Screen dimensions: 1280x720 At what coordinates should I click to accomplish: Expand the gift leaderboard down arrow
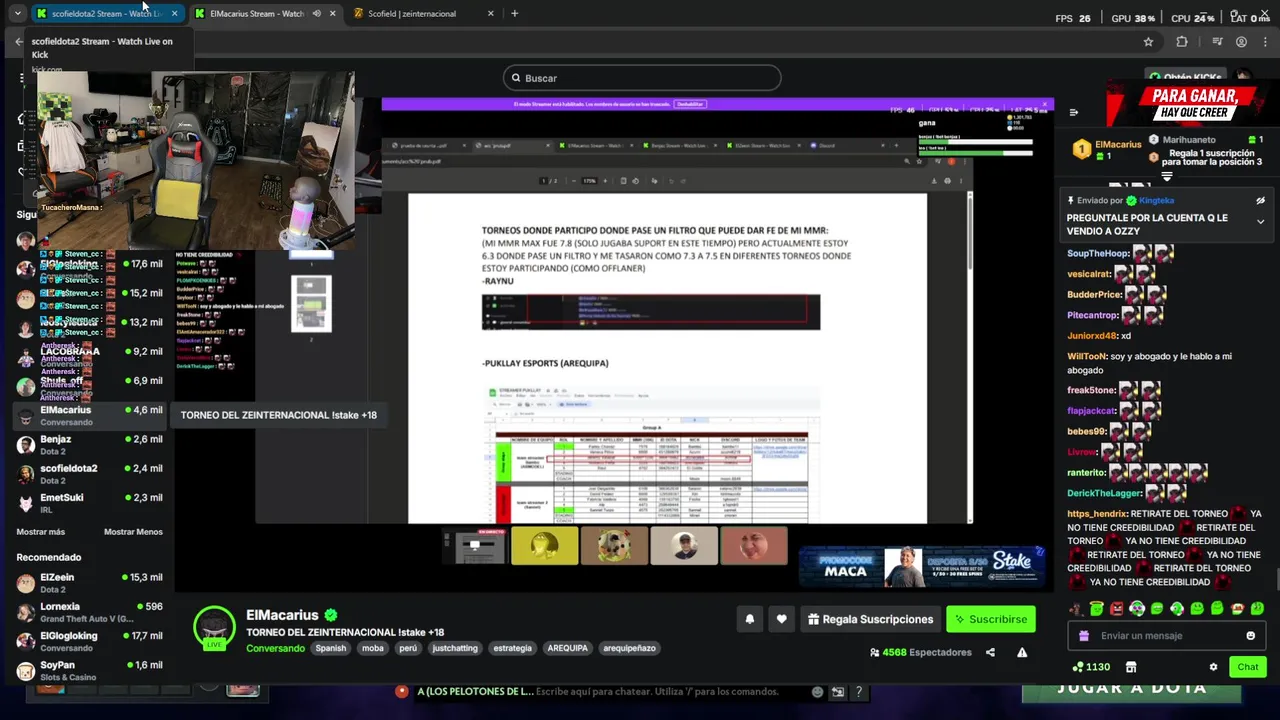click(1166, 177)
